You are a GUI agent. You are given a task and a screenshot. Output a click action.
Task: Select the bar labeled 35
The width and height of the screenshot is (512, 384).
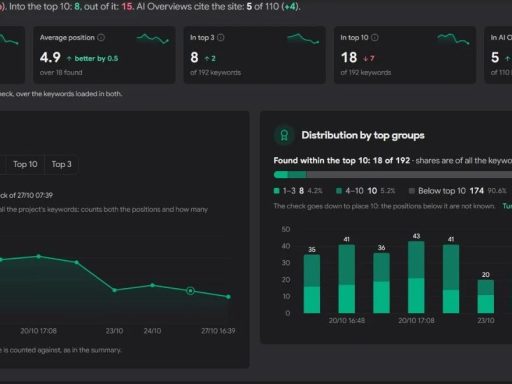(312, 284)
